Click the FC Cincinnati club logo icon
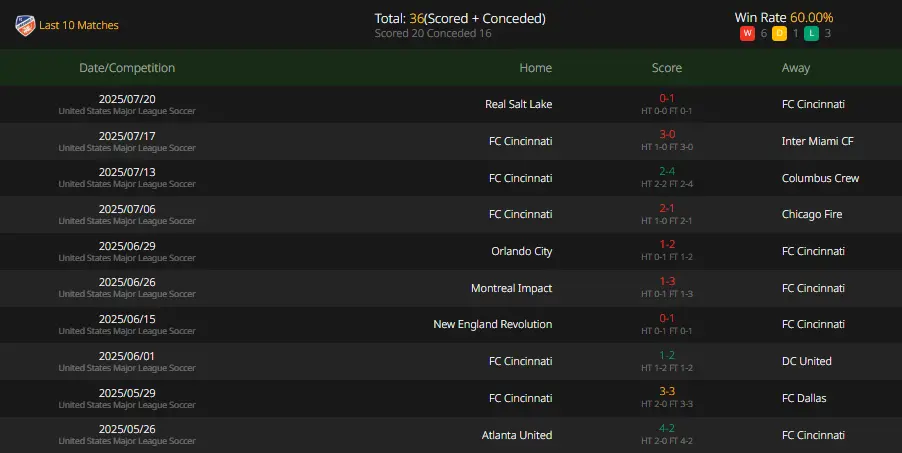Viewport: 902px width, 453px height. (25, 25)
